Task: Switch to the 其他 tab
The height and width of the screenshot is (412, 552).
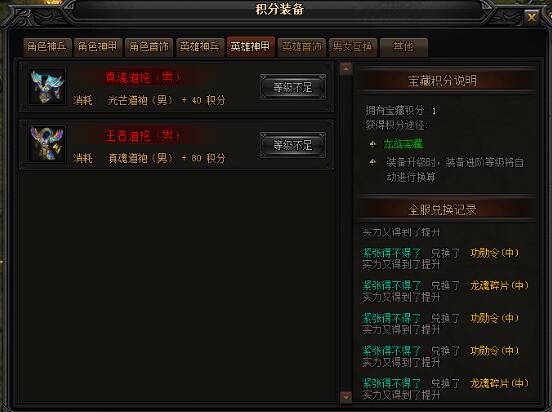Action: 404,47
